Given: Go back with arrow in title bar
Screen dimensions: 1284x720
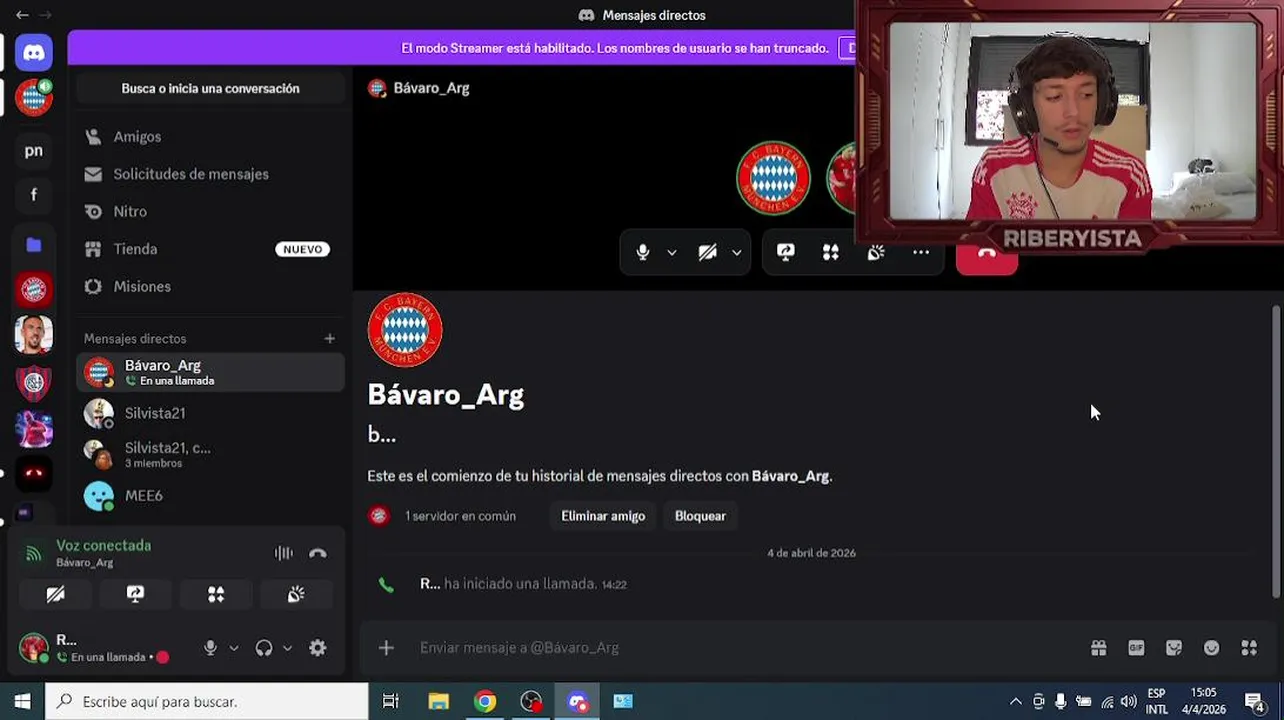Looking at the screenshot, I should pyautogui.click(x=22, y=15).
